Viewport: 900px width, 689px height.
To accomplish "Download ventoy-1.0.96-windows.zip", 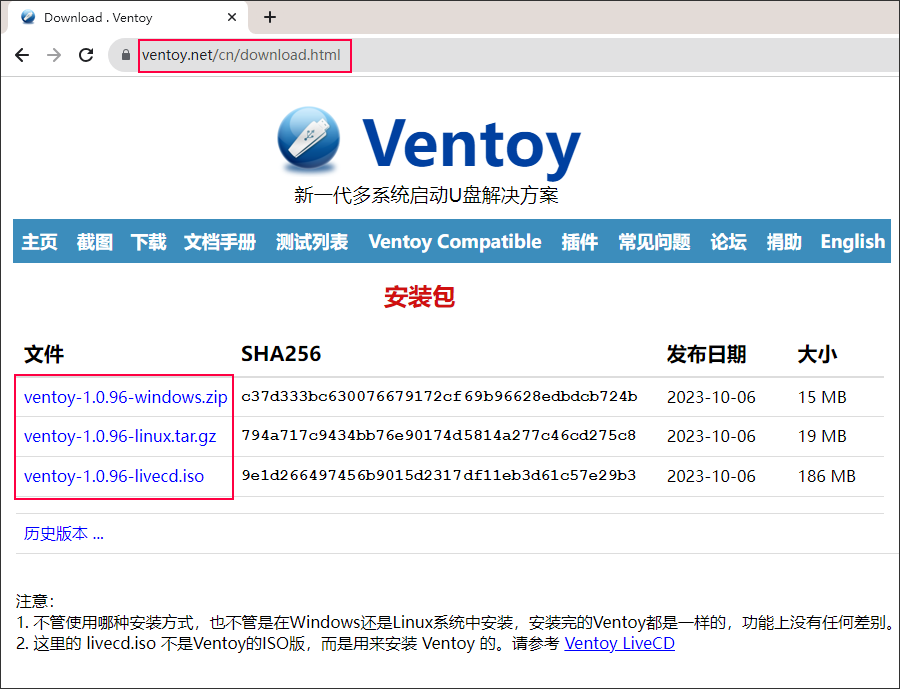I will pyautogui.click(x=124, y=396).
